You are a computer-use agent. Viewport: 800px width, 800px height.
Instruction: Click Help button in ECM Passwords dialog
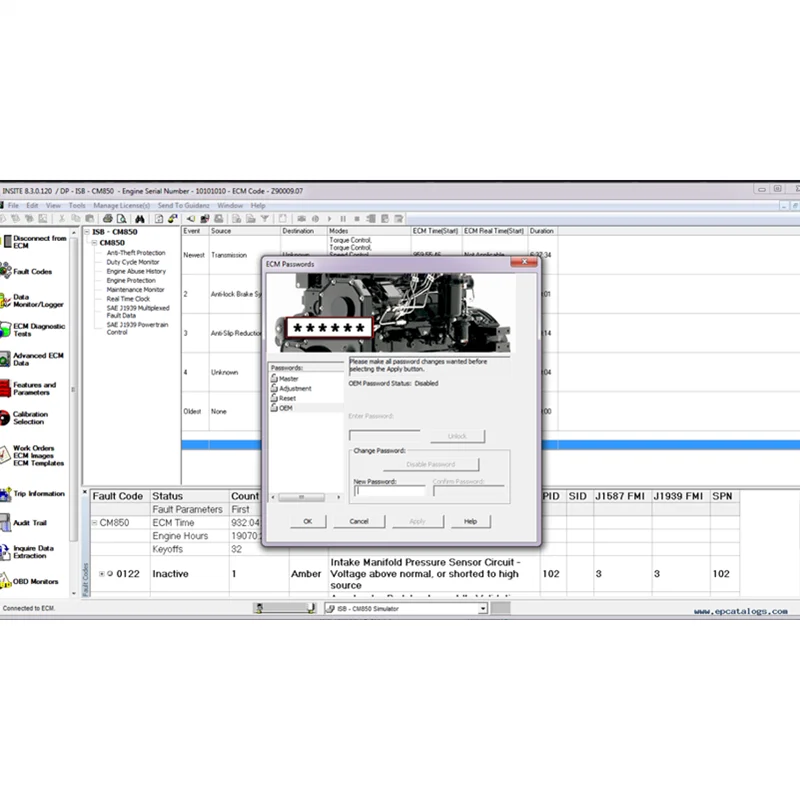coord(470,521)
